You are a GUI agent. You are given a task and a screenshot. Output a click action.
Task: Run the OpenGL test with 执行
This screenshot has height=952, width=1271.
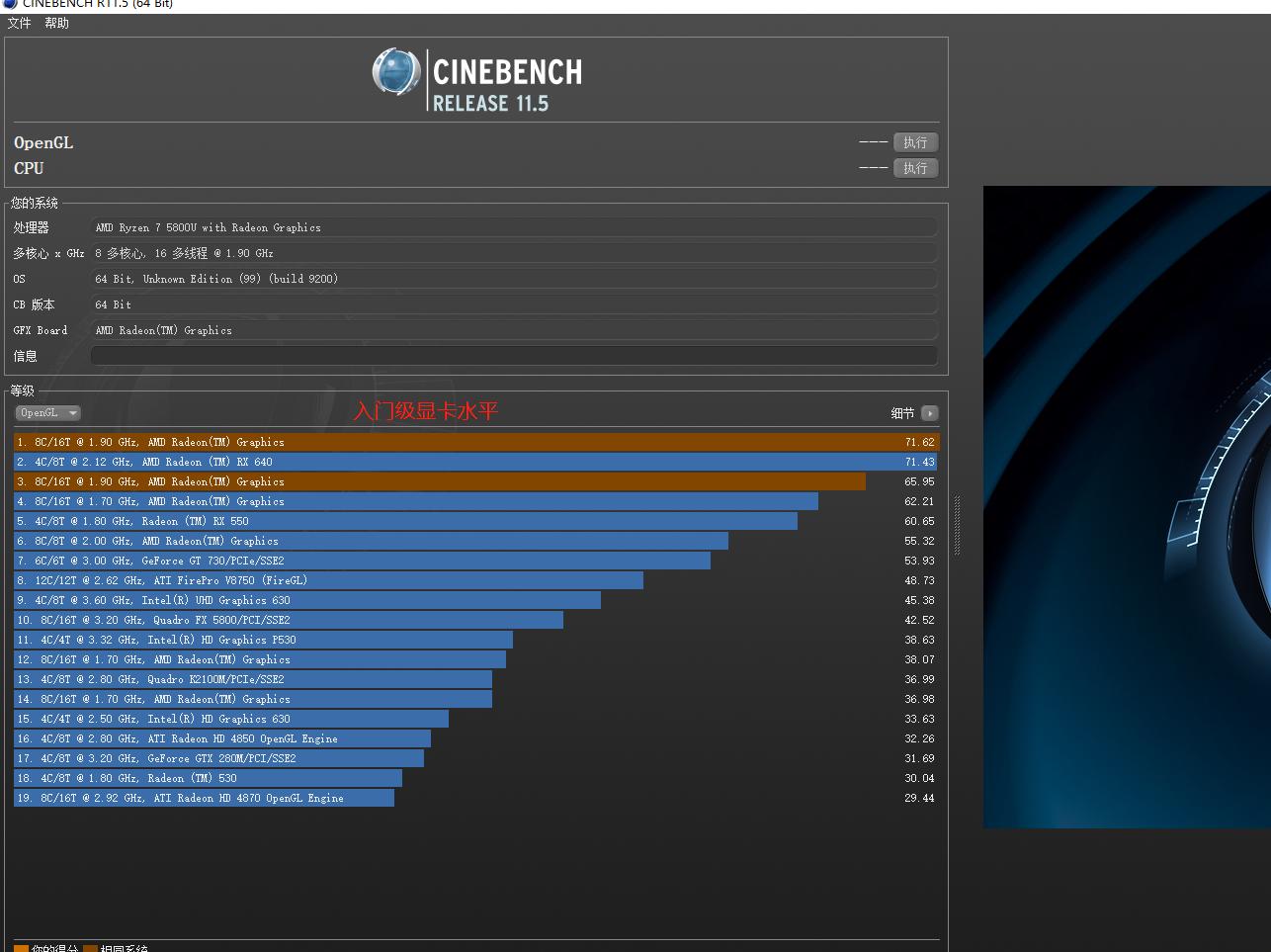(914, 142)
